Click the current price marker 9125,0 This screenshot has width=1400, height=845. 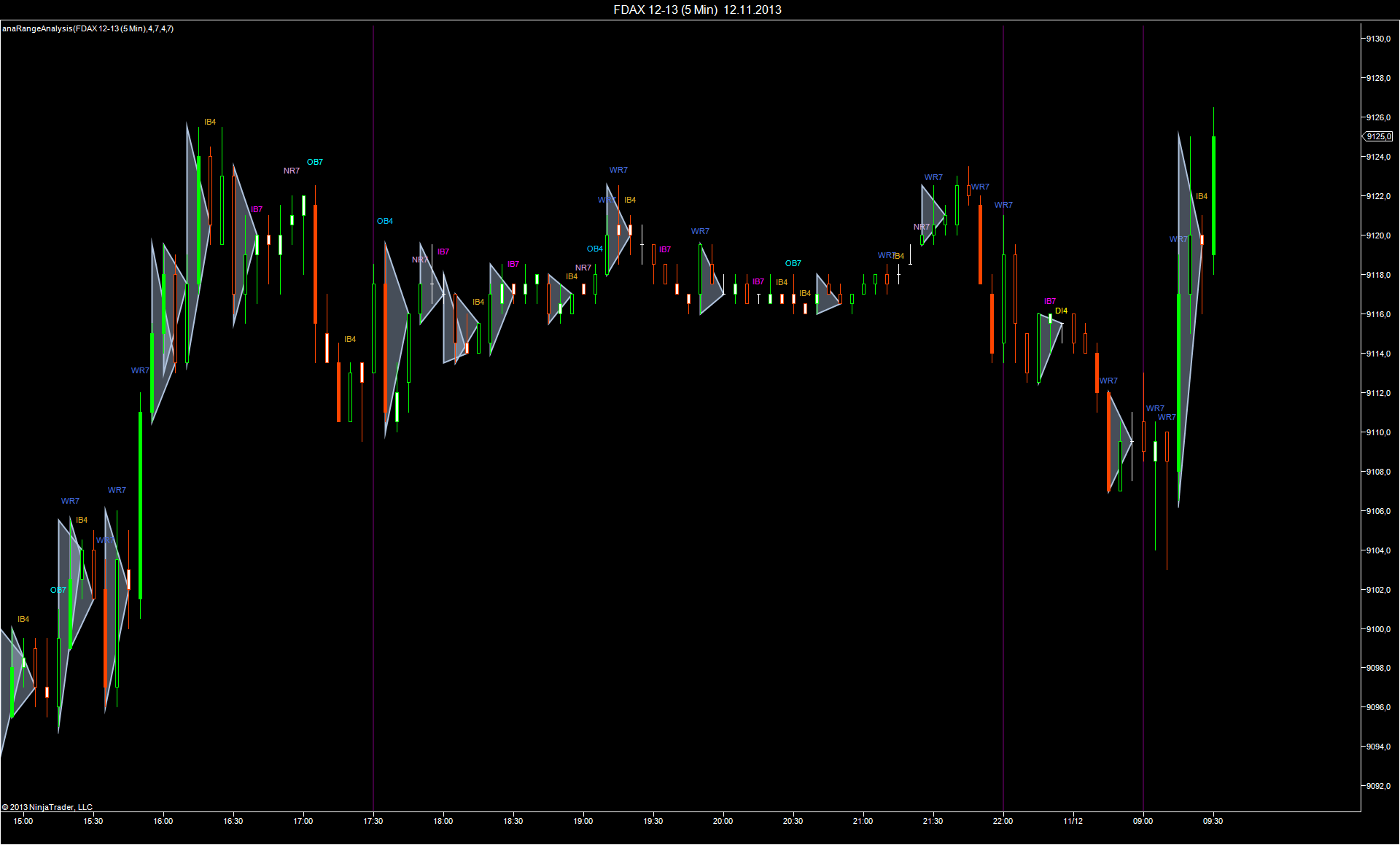pyautogui.click(x=1378, y=136)
